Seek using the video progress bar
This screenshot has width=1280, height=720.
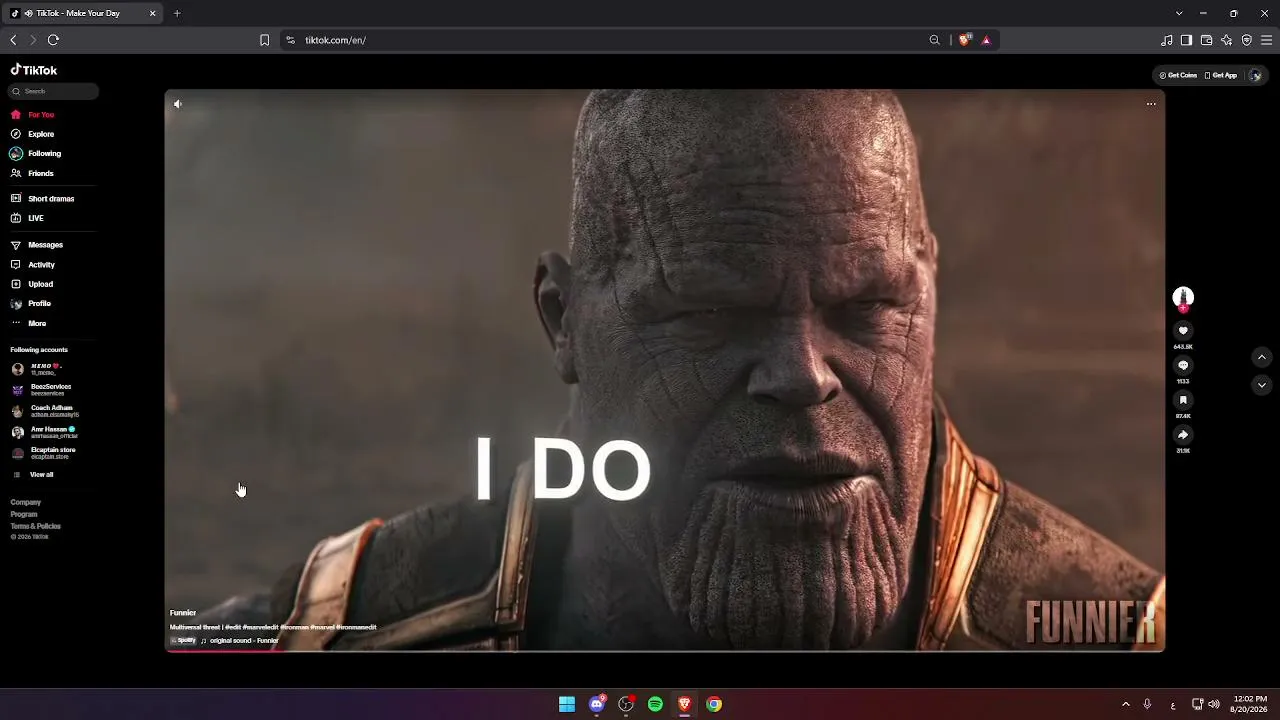(665, 651)
